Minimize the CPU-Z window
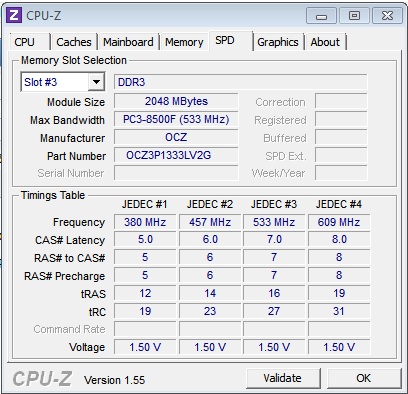408x394 pixels. [x=321, y=16]
